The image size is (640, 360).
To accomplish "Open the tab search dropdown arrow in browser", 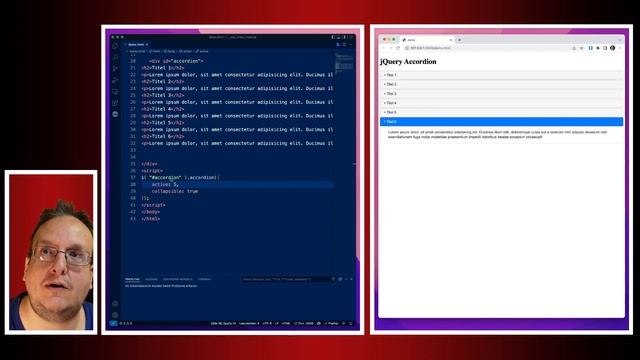I will point(620,40).
